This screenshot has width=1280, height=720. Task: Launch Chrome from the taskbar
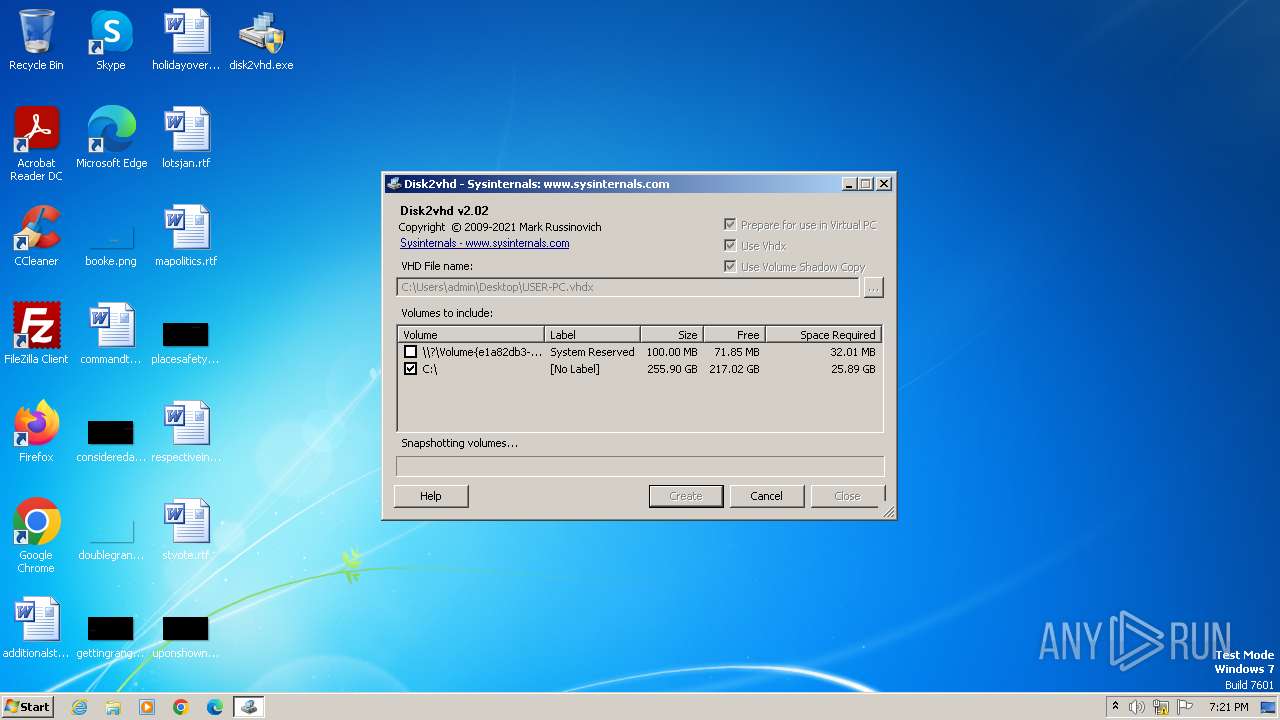pos(181,707)
